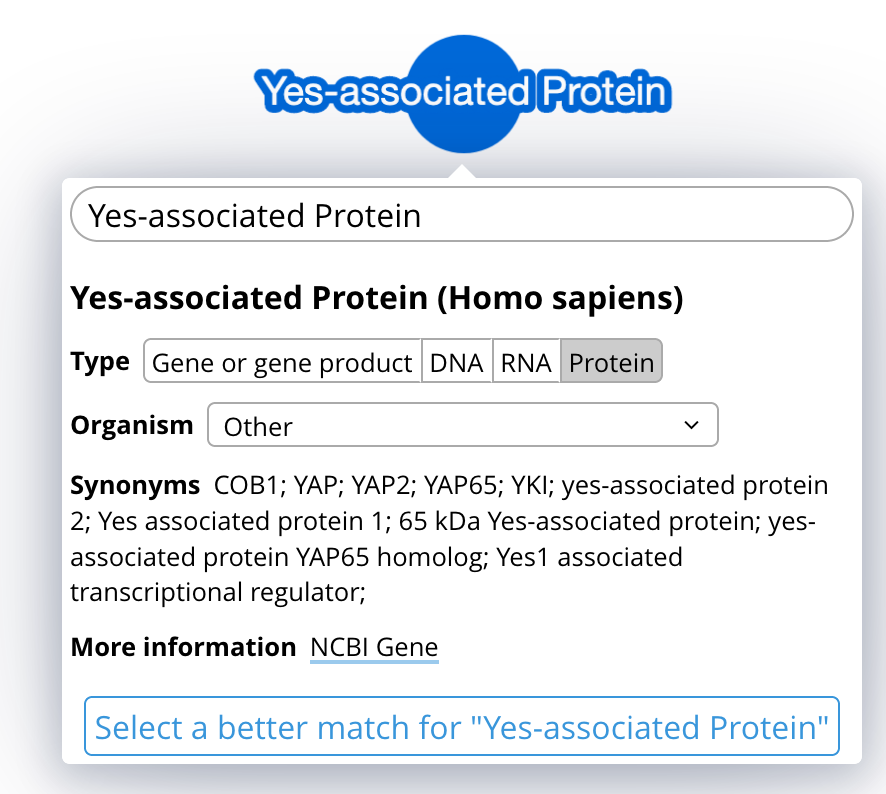The image size is (886, 794).
Task: Choose RNA as the entity type
Action: pos(526,362)
